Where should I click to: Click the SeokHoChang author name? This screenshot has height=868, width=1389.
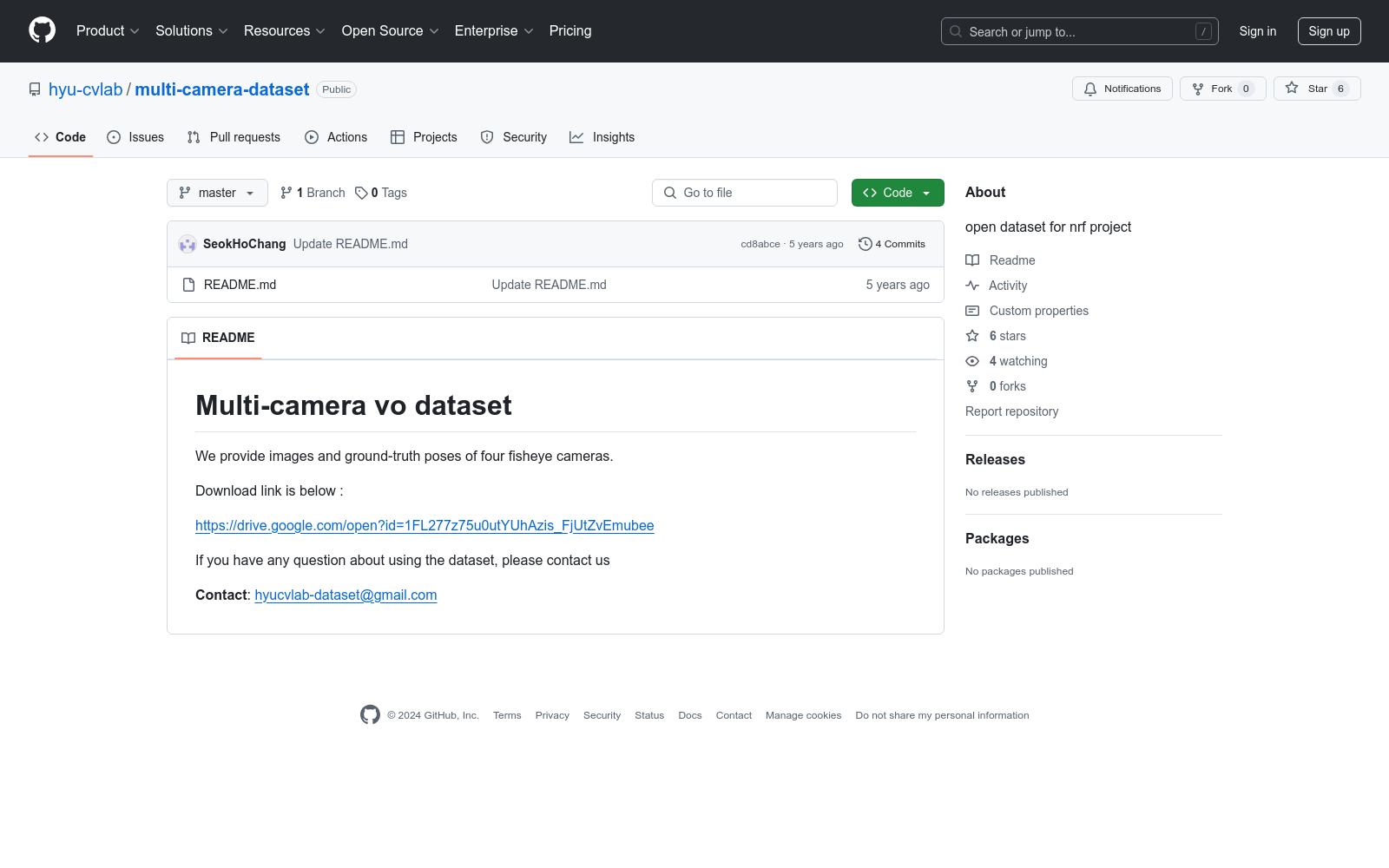click(245, 244)
